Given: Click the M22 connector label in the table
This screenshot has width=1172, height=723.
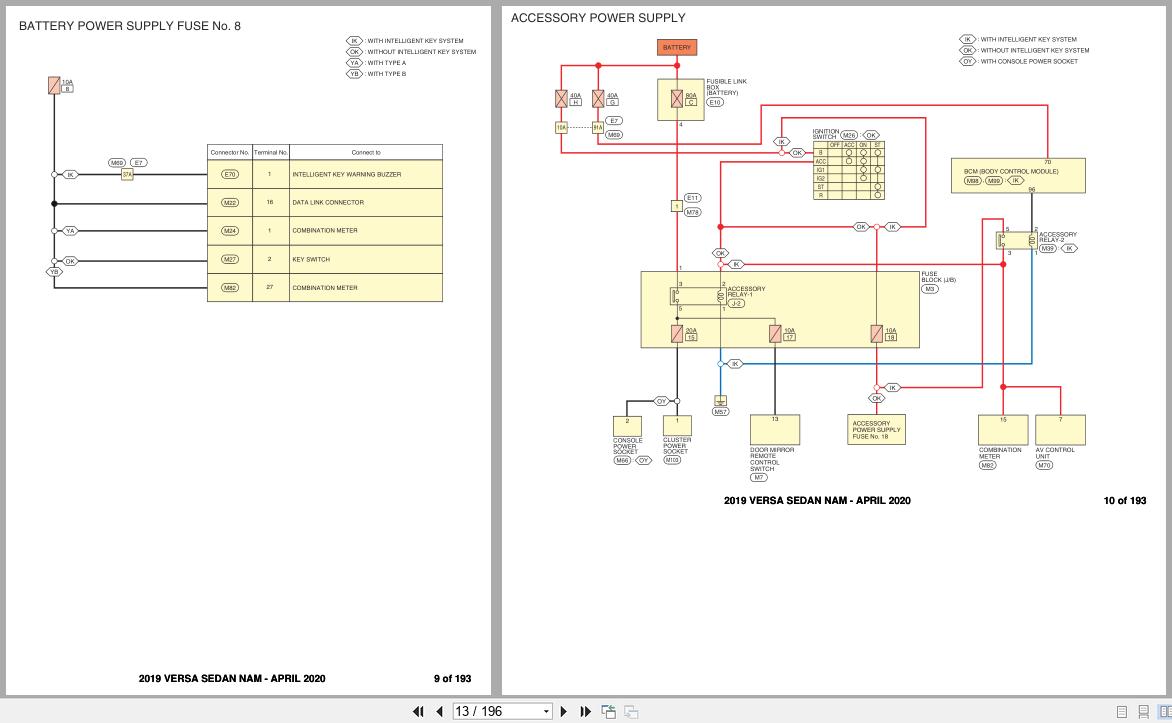Looking at the screenshot, I should (229, 203).
